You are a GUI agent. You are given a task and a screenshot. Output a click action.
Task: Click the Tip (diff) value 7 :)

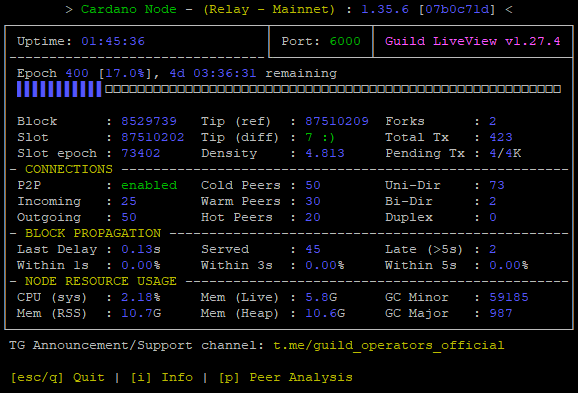320,137
